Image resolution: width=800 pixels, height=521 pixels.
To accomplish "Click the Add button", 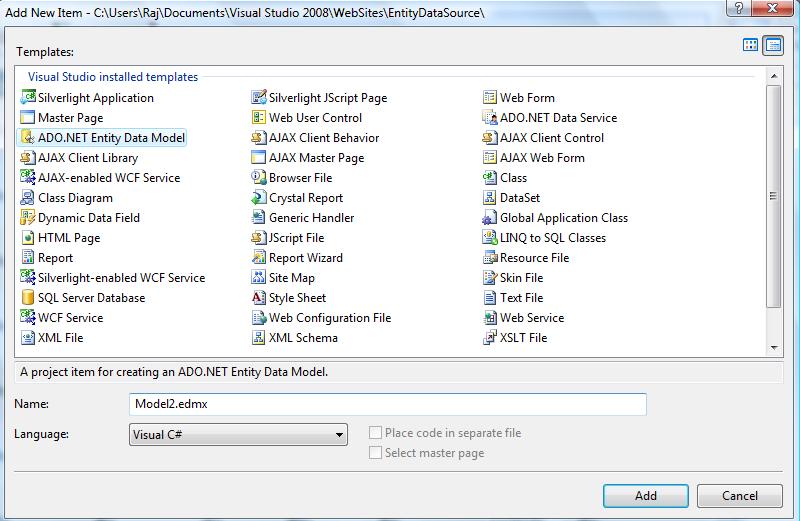I will pyautogui.click(x=645, y=495).
